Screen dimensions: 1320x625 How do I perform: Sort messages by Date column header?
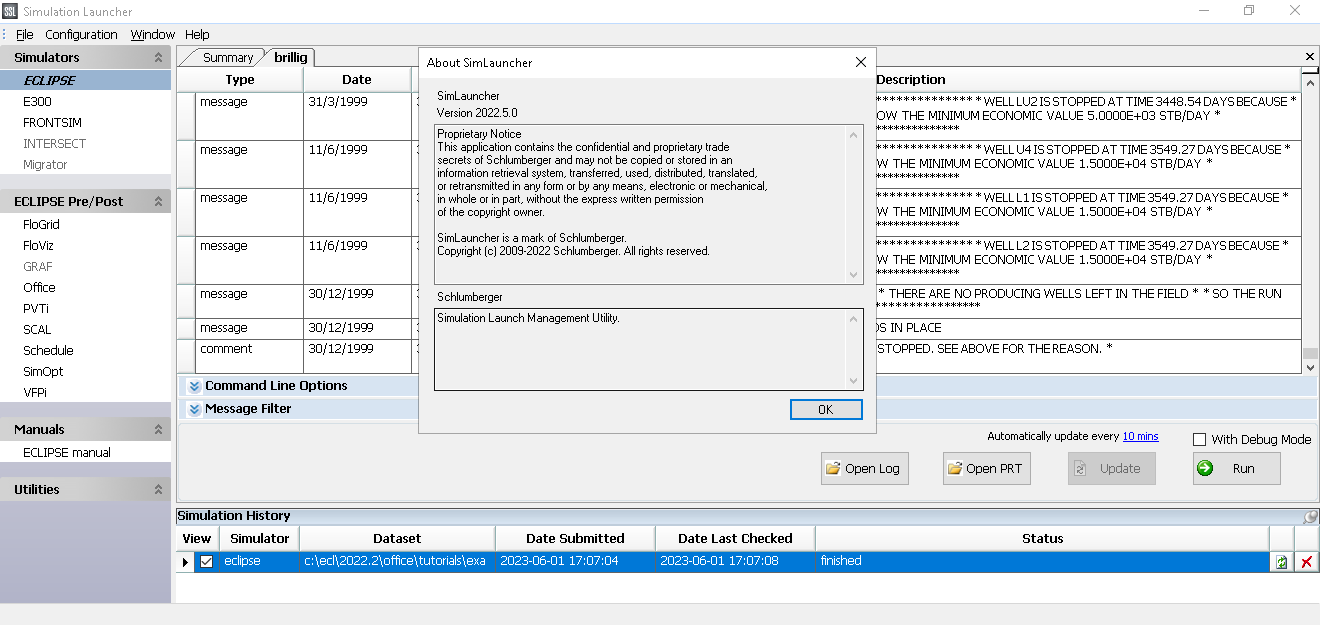(357, 79)
